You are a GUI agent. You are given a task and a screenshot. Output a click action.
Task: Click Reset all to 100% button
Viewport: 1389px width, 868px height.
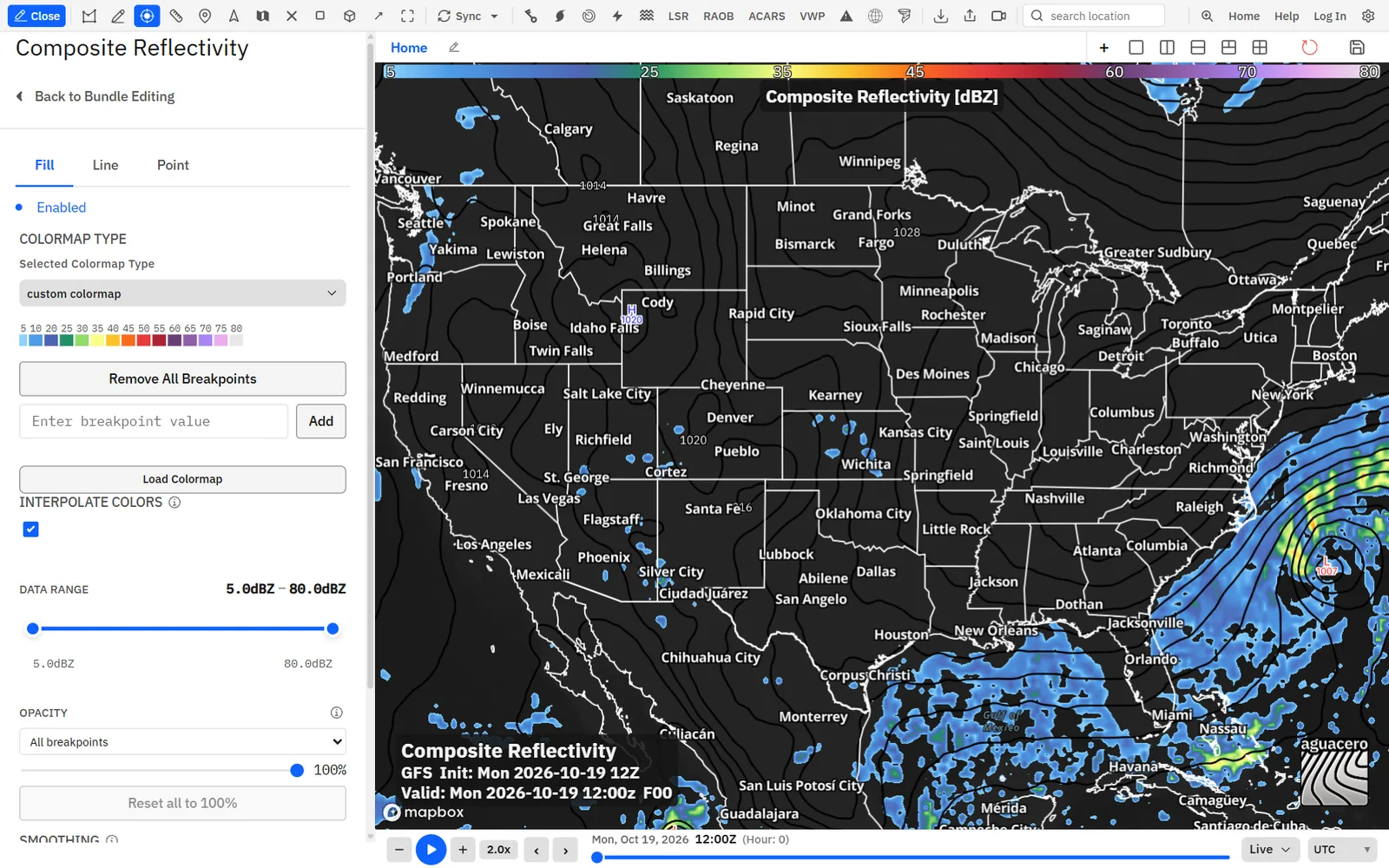(x=182, y=803)
